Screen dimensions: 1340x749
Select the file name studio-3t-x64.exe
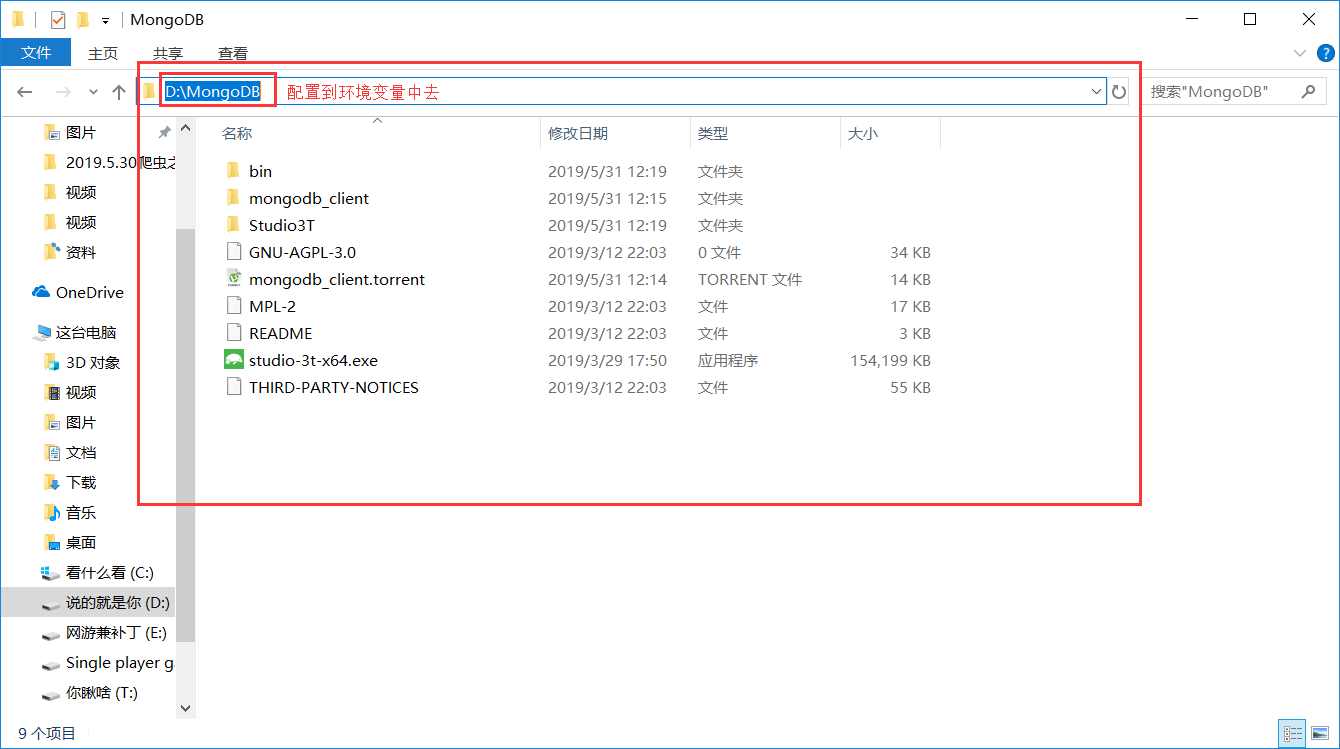[313, 360]
